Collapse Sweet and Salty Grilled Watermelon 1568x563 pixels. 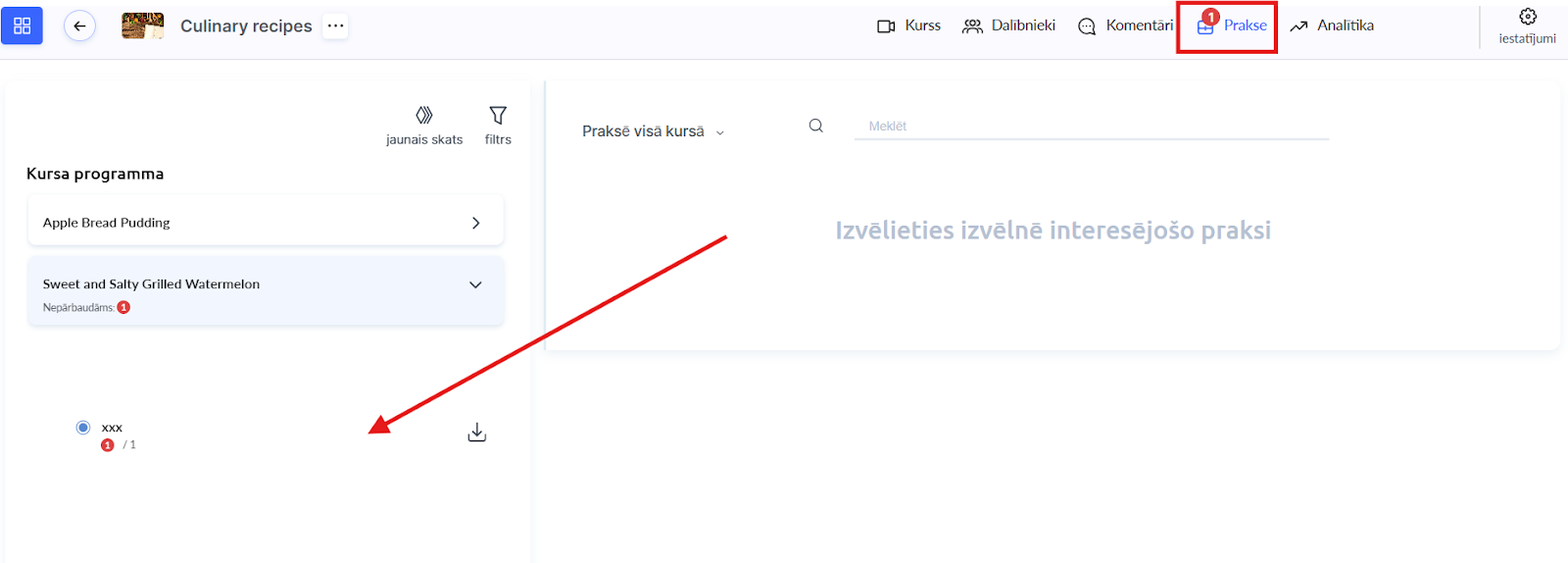(x=475, y=284)
